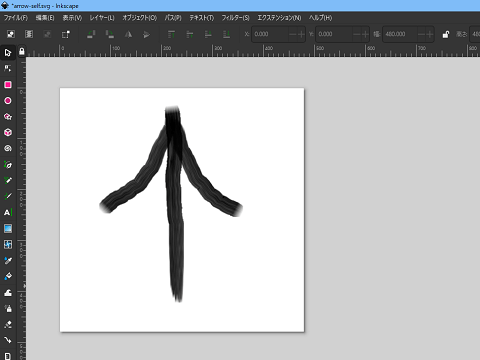This screenshot has height=360, width=480.
Task: Select the Ellipse tool
Action: pos(8,101)
